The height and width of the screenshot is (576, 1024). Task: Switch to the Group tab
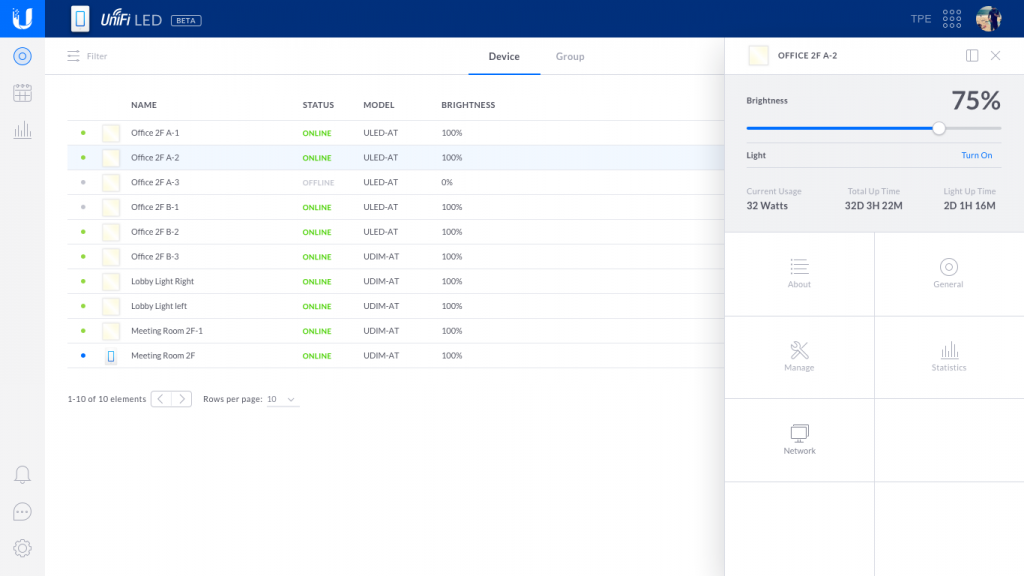click(x=570, y=57)
